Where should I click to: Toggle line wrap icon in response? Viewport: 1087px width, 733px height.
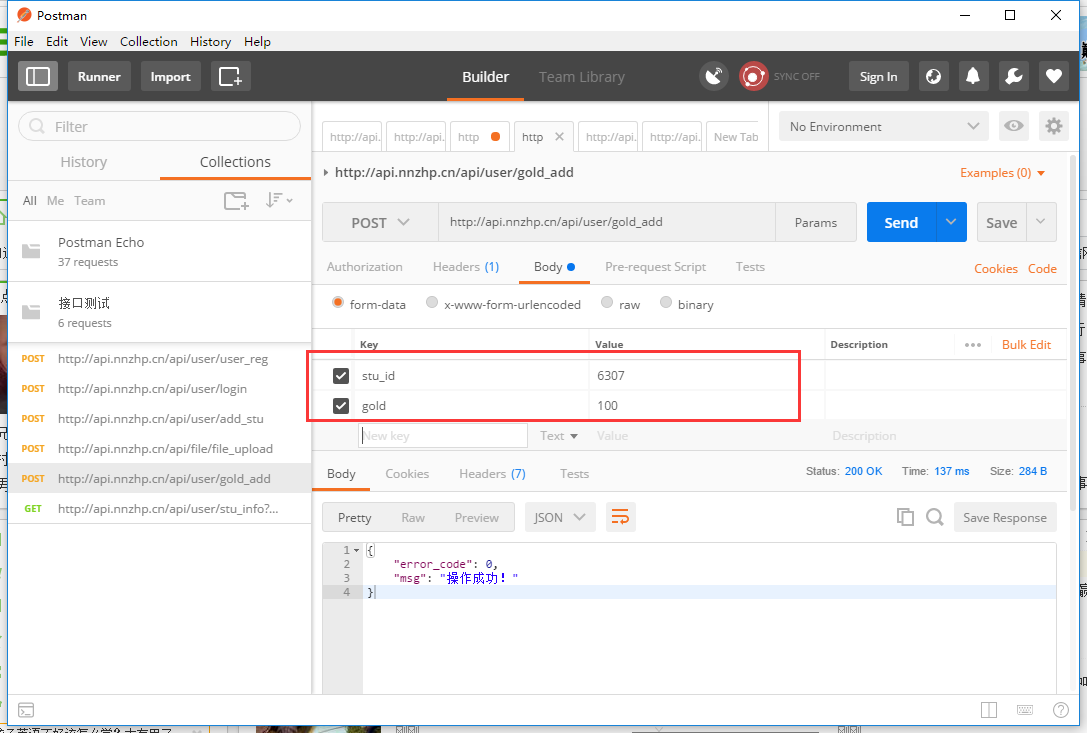620,517
